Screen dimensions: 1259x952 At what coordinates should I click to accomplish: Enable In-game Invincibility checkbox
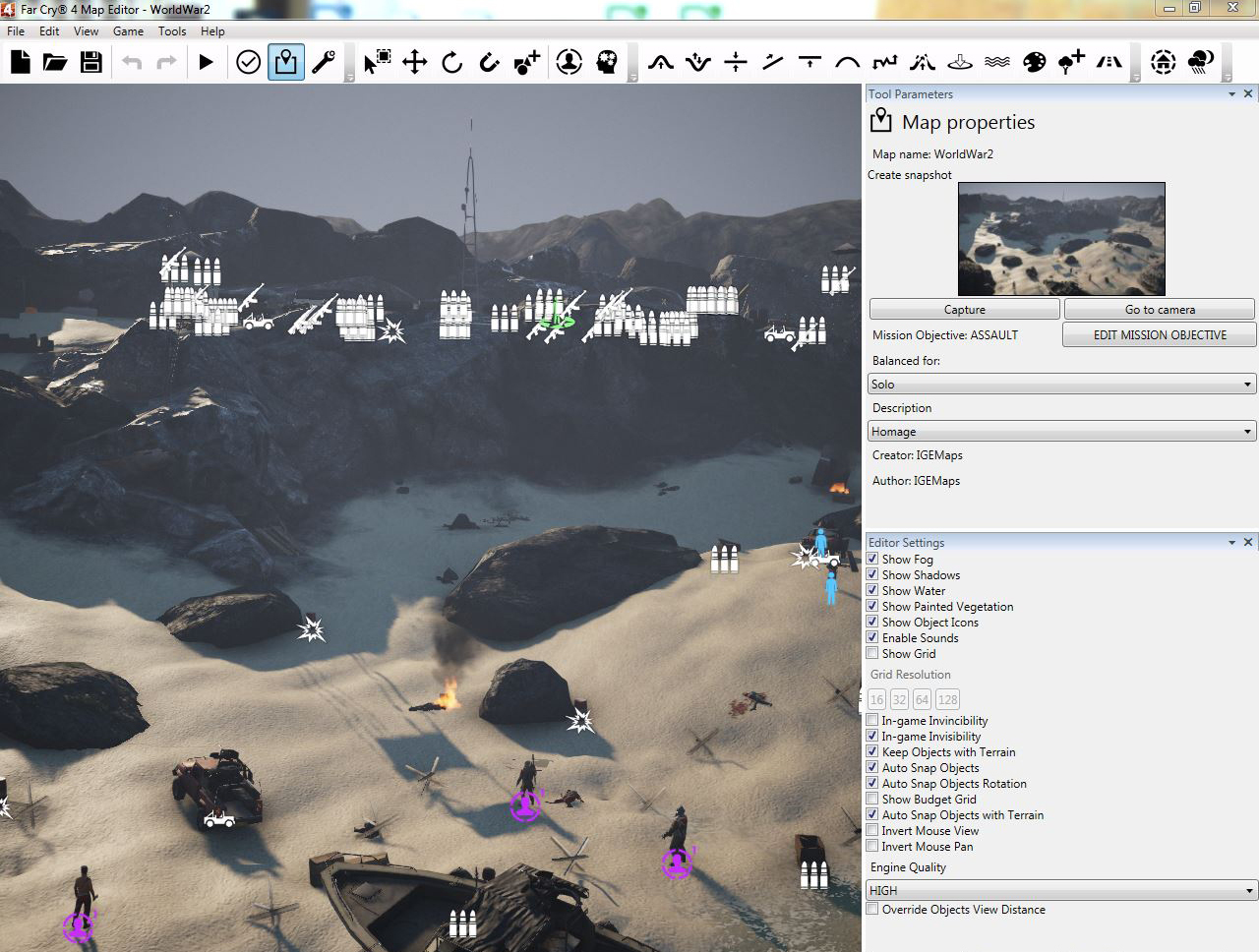(872, 720)
